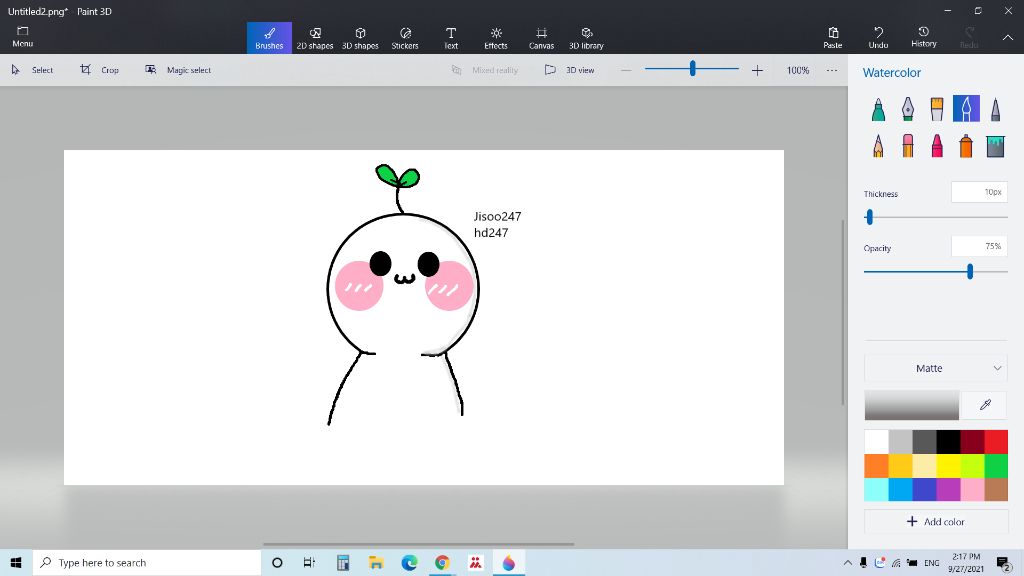Viewport: 1024px width, 576px height.
Task: Open Microsoft Edge from the taskbar
Action: [x=409, y=562]
